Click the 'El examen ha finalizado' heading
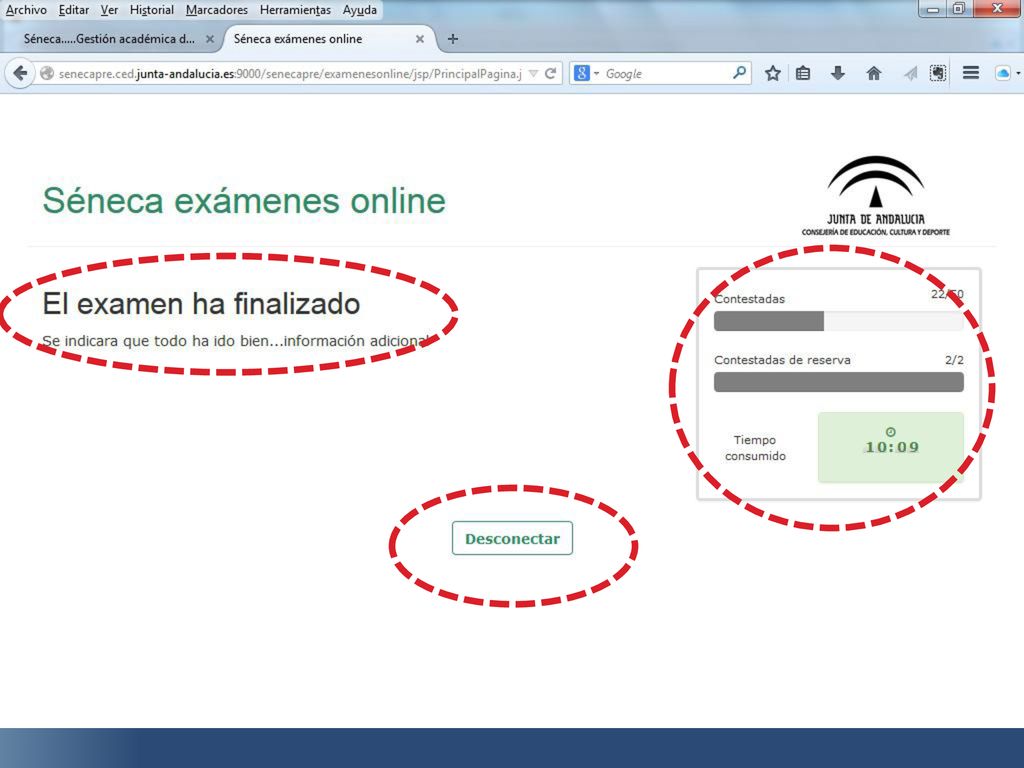Image resolution: width=1024 pixels, height=768 pixels. click(x=201, y=304)
